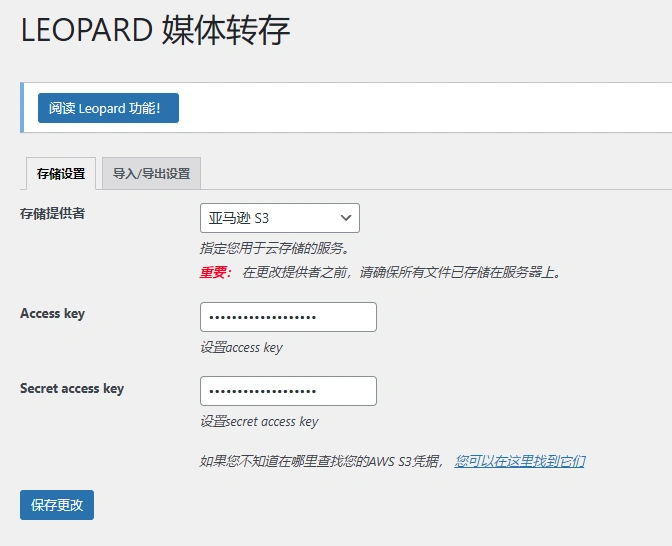Select the LEOPARD 媒体转存 page heading

155,30
